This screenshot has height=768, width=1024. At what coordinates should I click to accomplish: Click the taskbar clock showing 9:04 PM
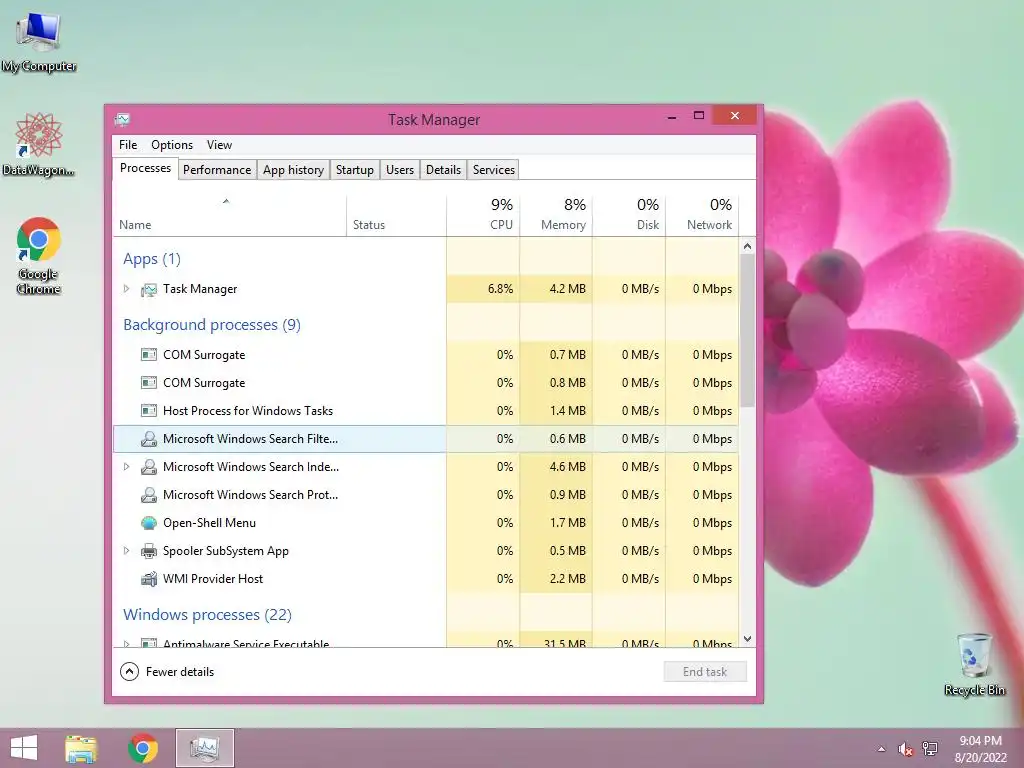[980, 749]
